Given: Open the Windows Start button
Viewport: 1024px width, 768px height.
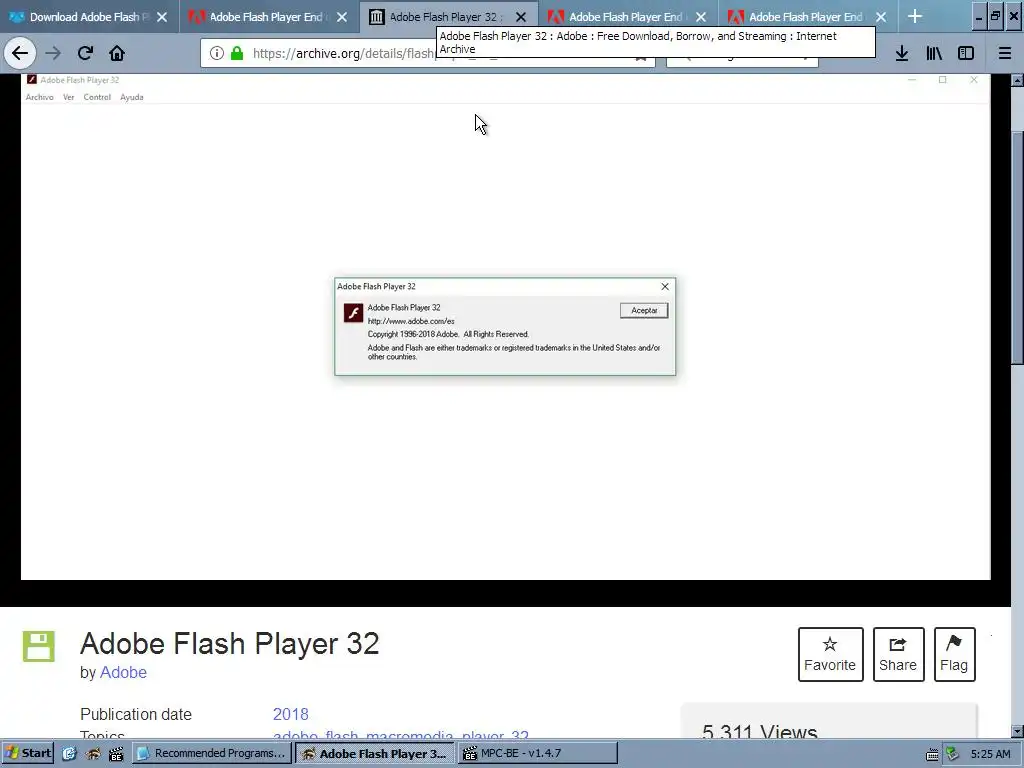Looking at the screenshot, I should pos(27,753).
